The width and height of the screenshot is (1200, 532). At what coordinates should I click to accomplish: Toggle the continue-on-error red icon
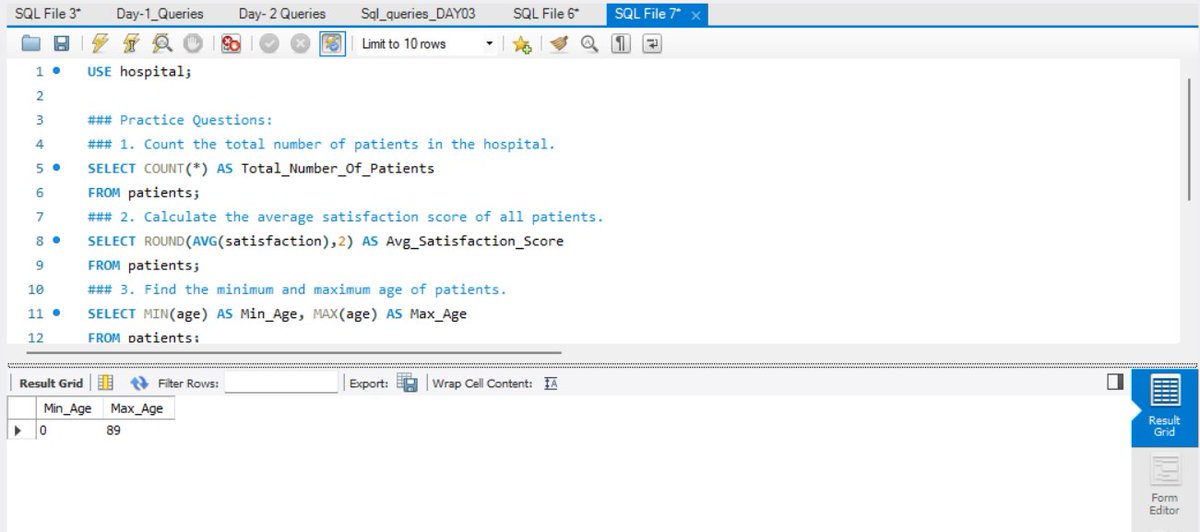[232, 44]
